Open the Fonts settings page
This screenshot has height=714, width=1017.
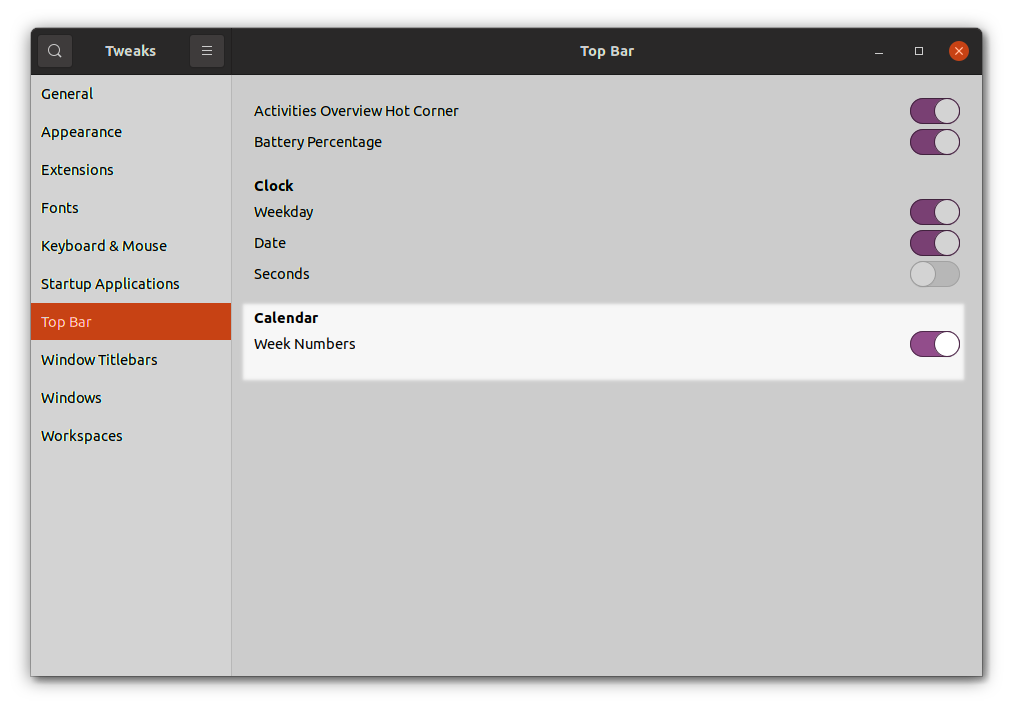coord(60,208)
